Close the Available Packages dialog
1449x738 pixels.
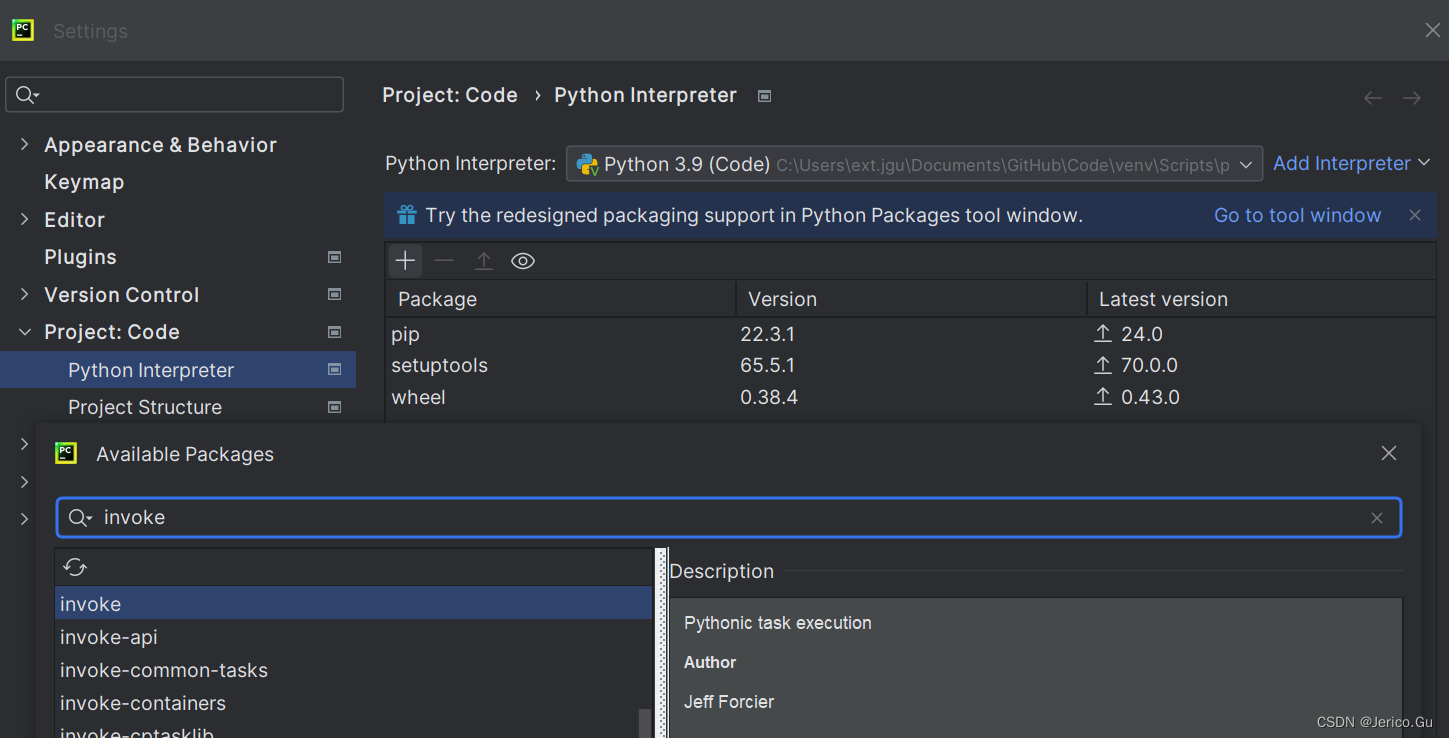point(1389,454)
